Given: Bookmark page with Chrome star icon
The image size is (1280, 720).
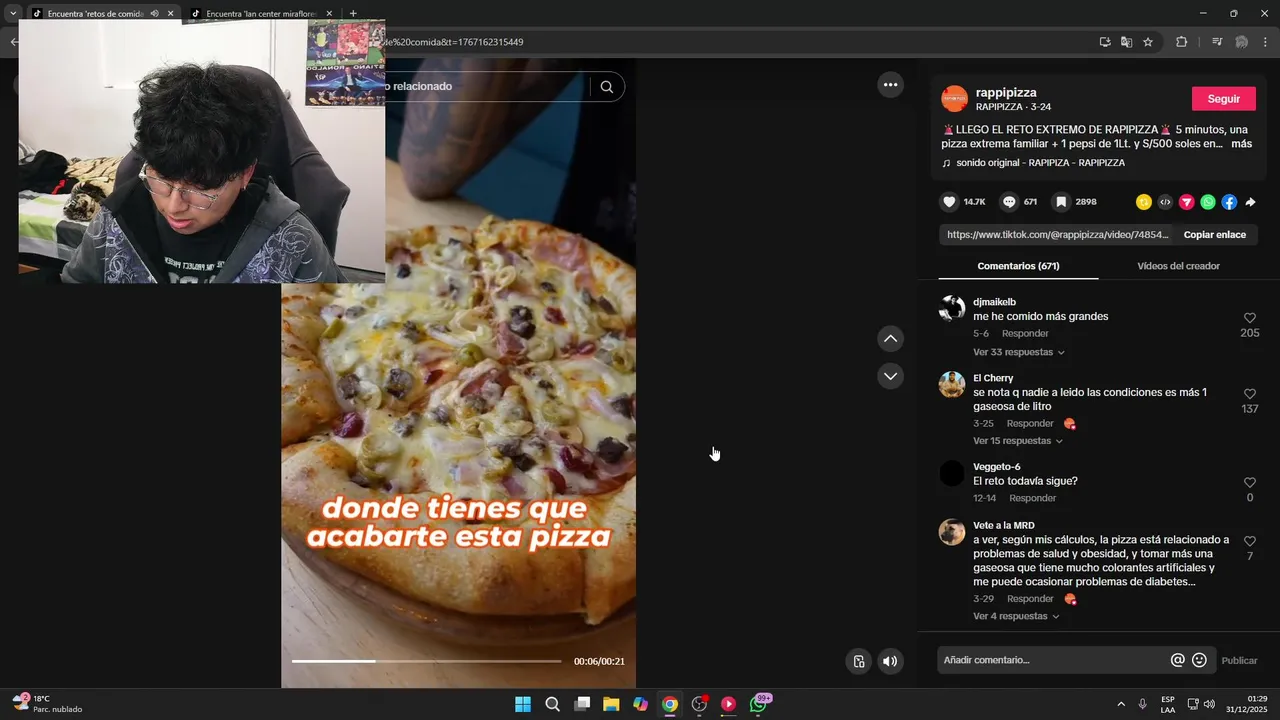Looking at the screenshot, I should pos(1148,42).
